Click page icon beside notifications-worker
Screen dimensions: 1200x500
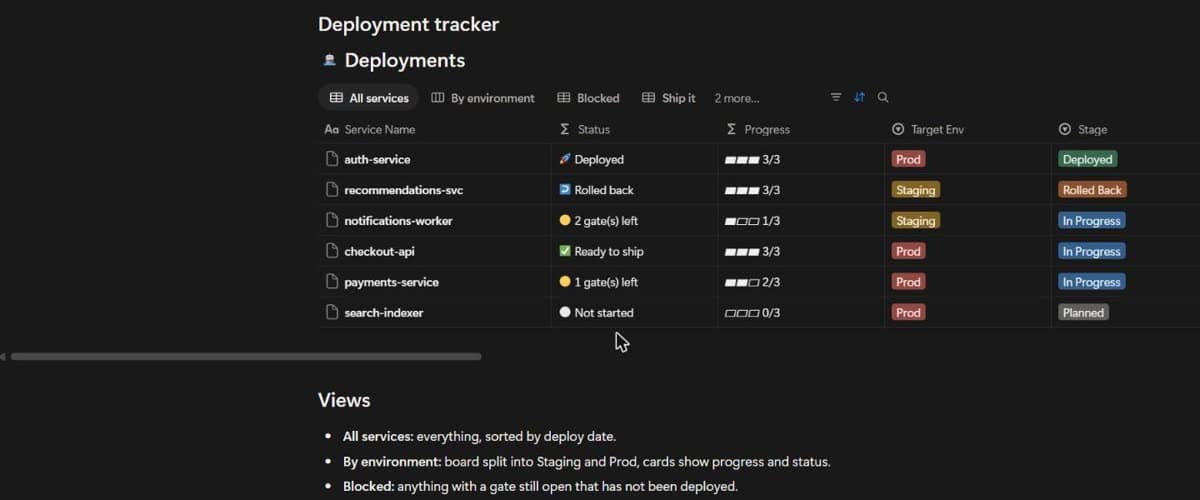click(332, 221)
